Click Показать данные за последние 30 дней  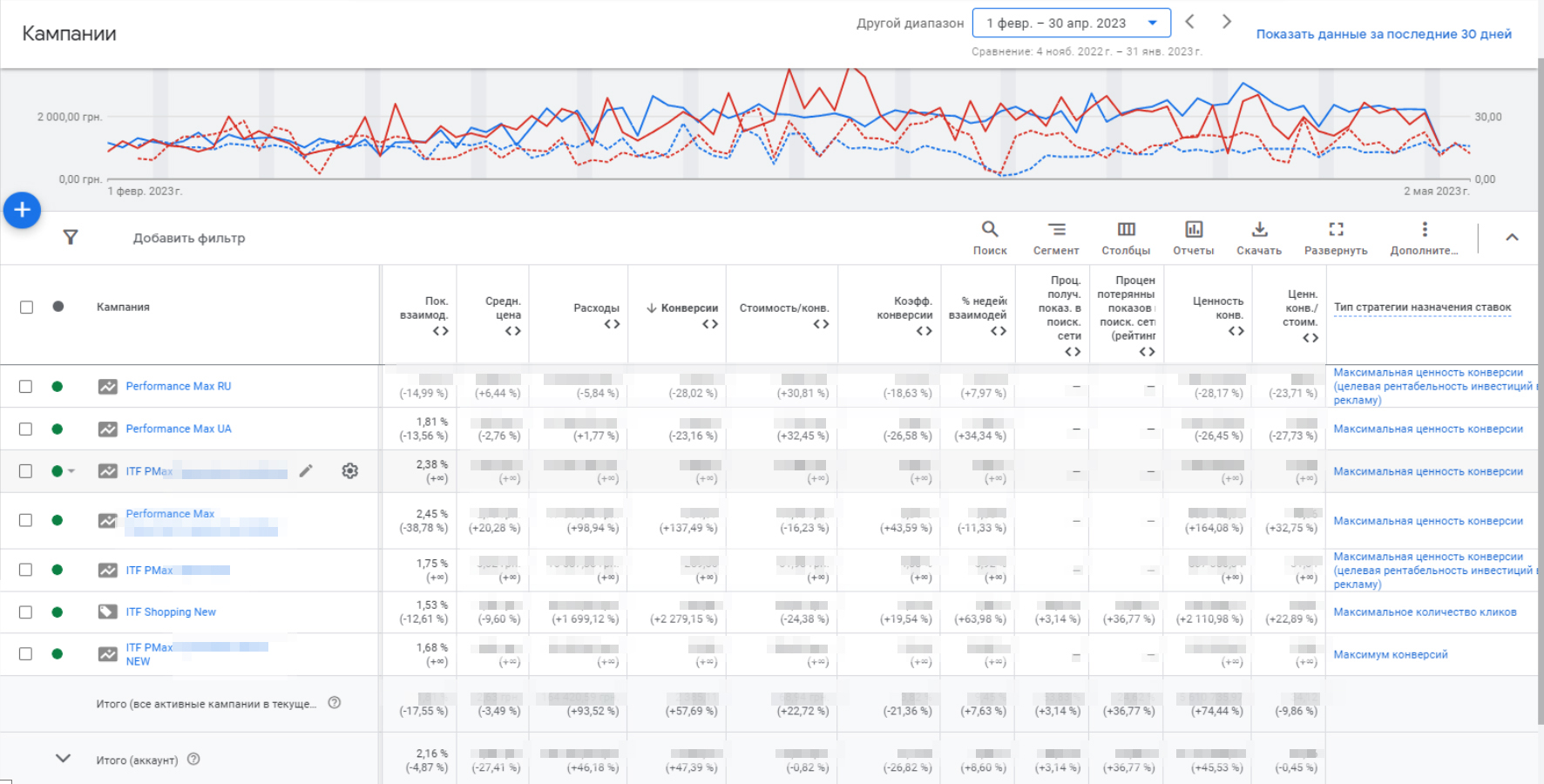point(1383,34)
